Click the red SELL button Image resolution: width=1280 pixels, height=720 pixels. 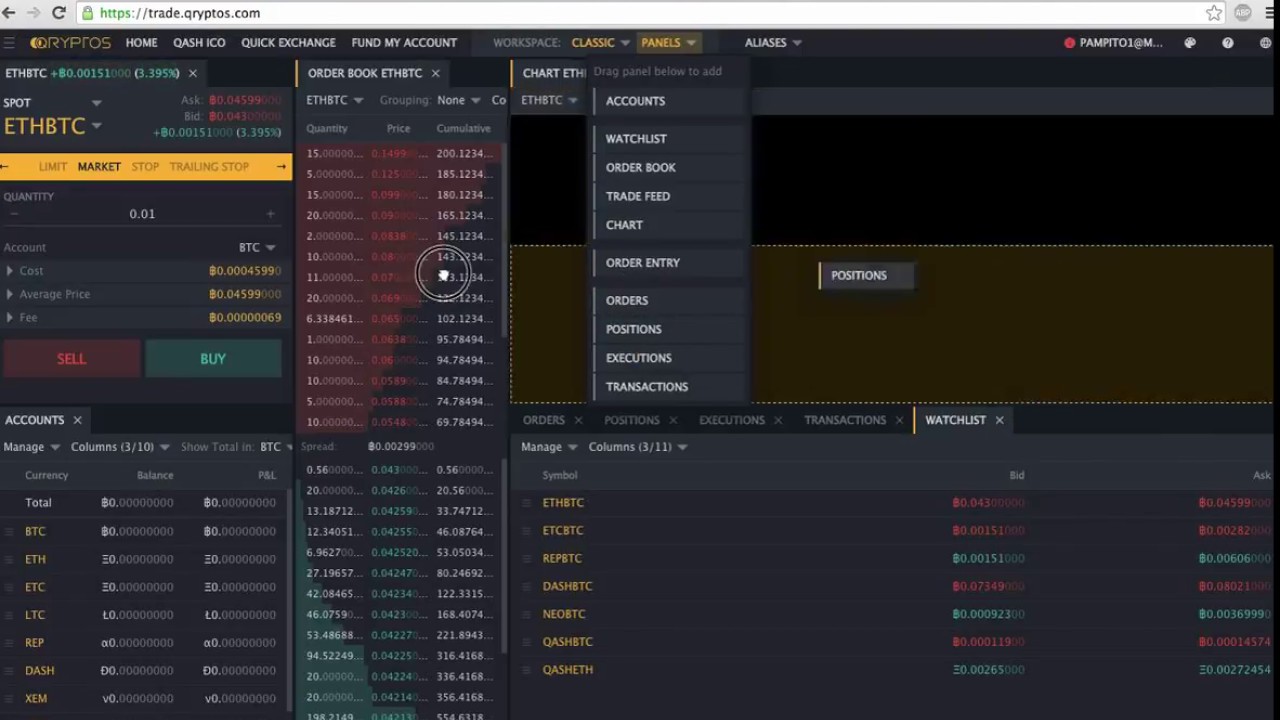point(71,359)
